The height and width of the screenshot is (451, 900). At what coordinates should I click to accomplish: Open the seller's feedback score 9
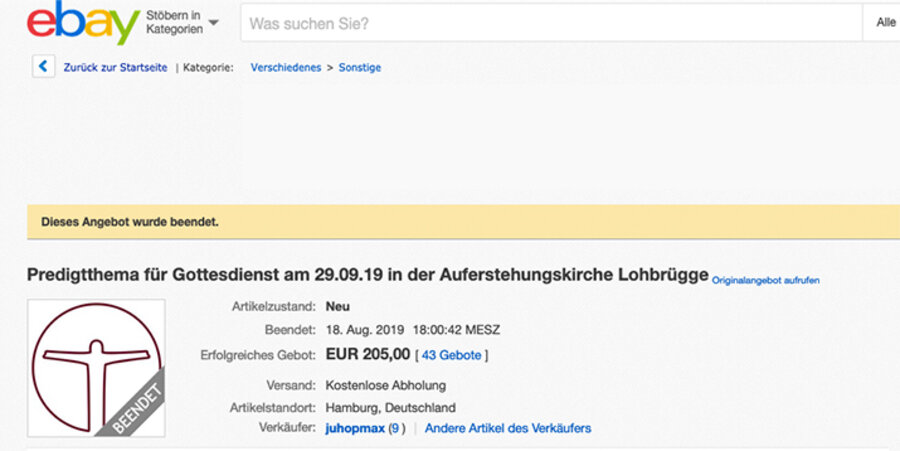click(x=395, y=428)
